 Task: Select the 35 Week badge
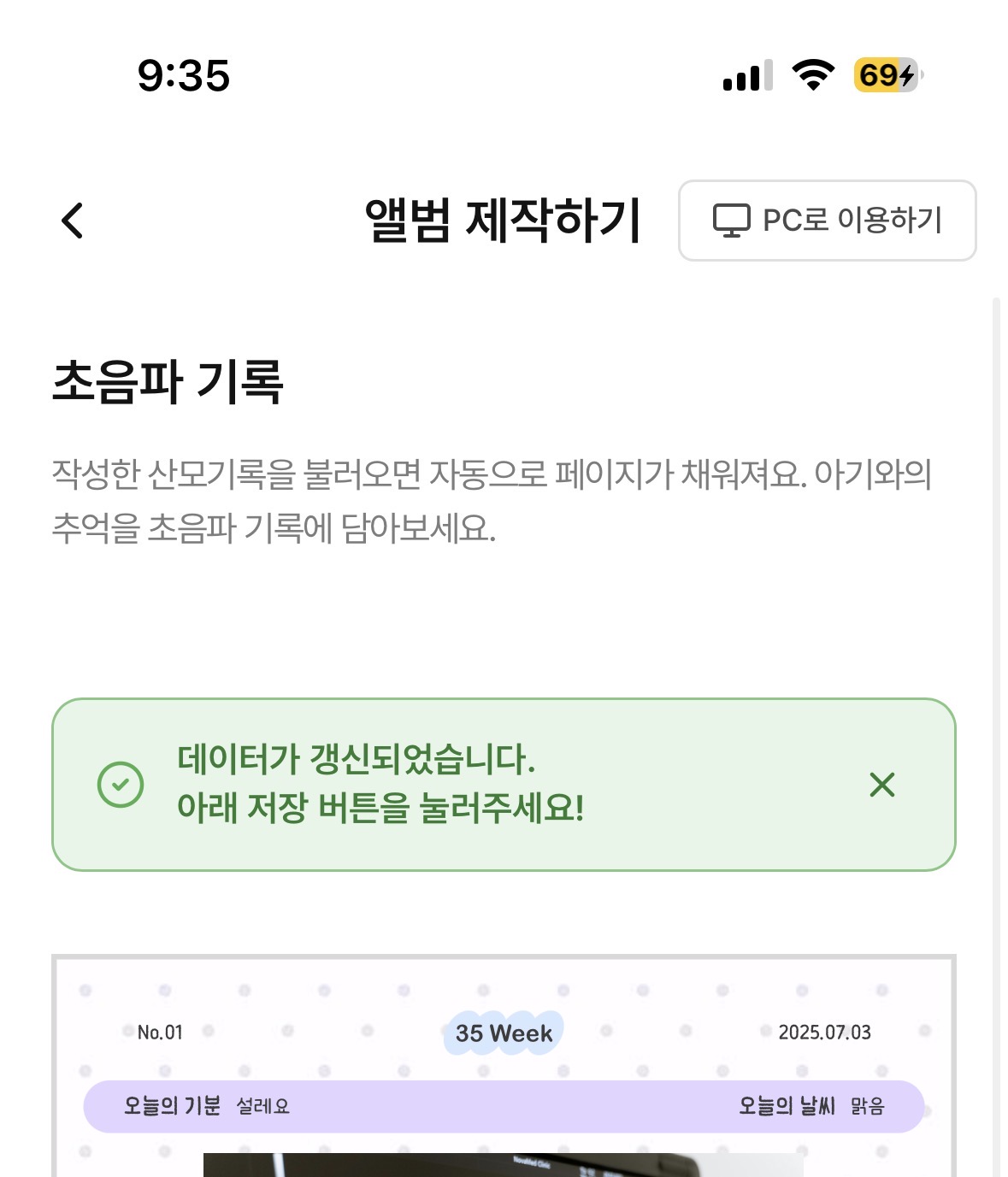pyautogui.click(x=504, y=1033)
